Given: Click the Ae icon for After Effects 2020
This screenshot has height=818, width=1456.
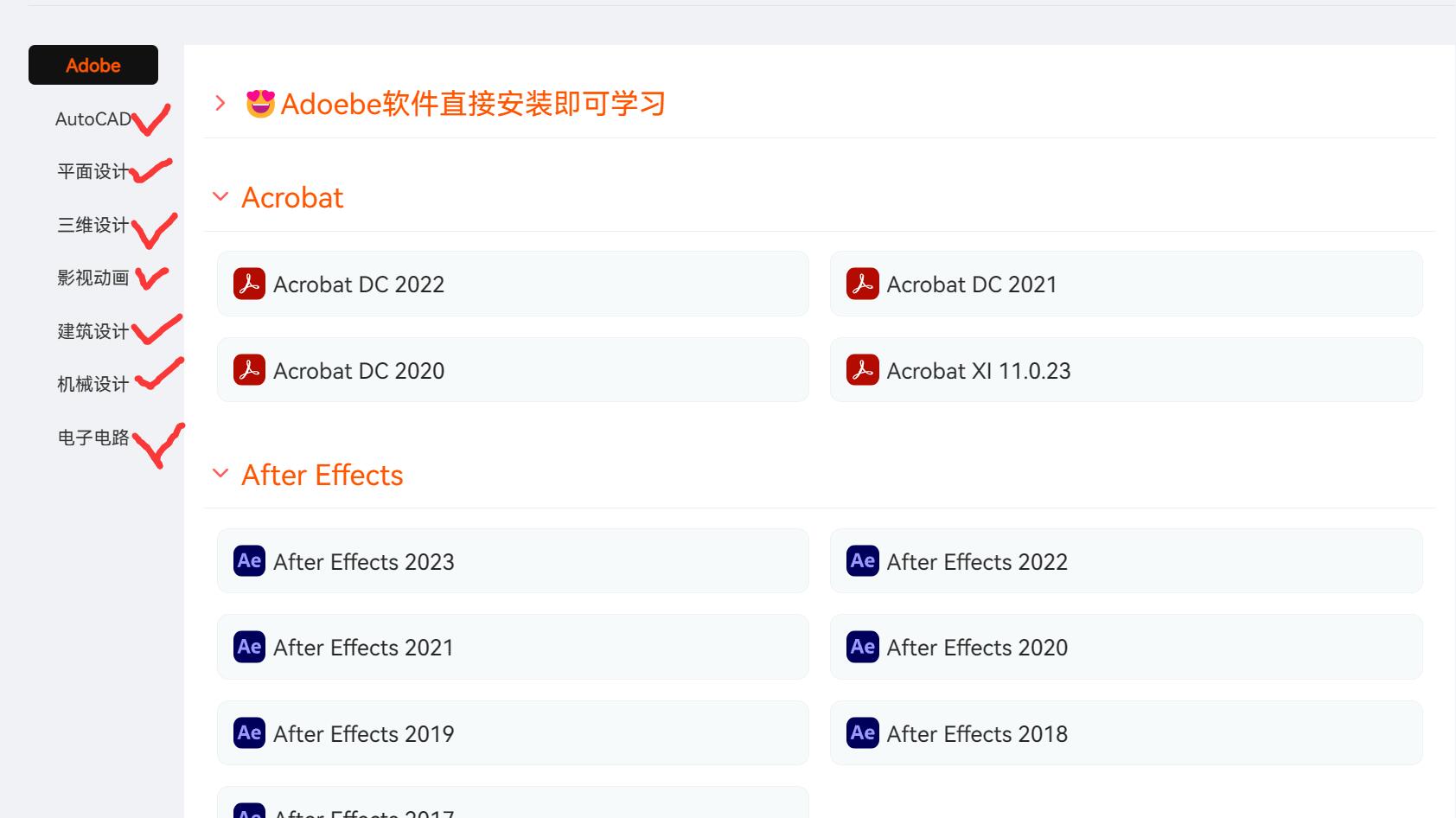Looking at the screenshot, I should 863,647.
